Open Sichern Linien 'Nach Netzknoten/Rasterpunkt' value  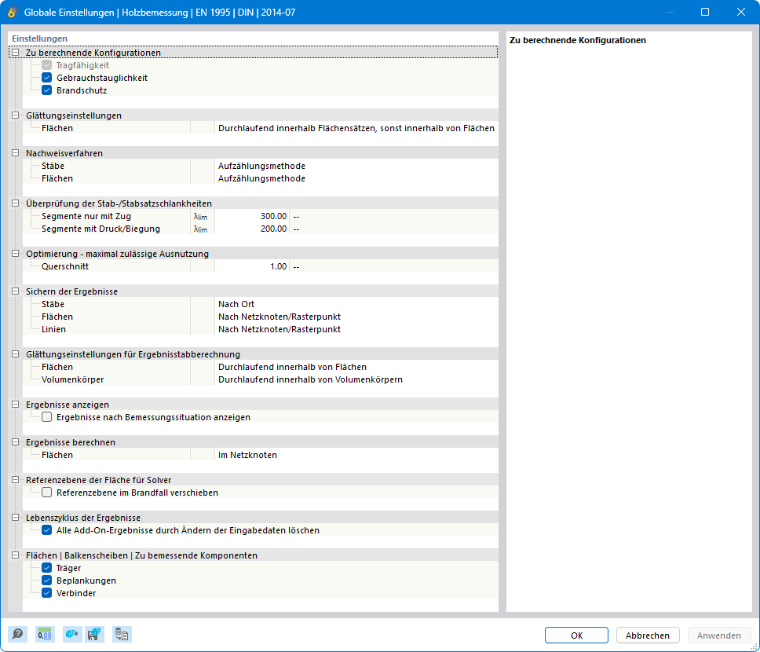(356, 329)
